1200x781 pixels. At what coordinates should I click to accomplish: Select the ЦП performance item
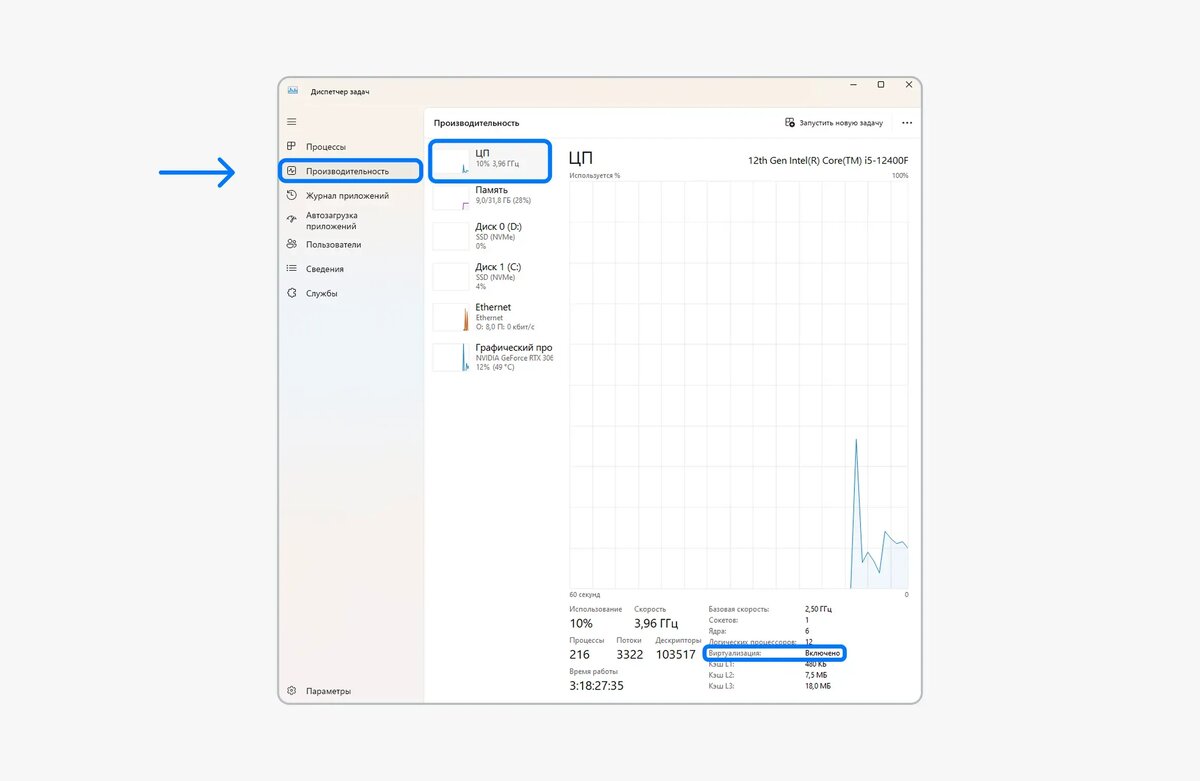pyautogui.click(x=490, y=160)
